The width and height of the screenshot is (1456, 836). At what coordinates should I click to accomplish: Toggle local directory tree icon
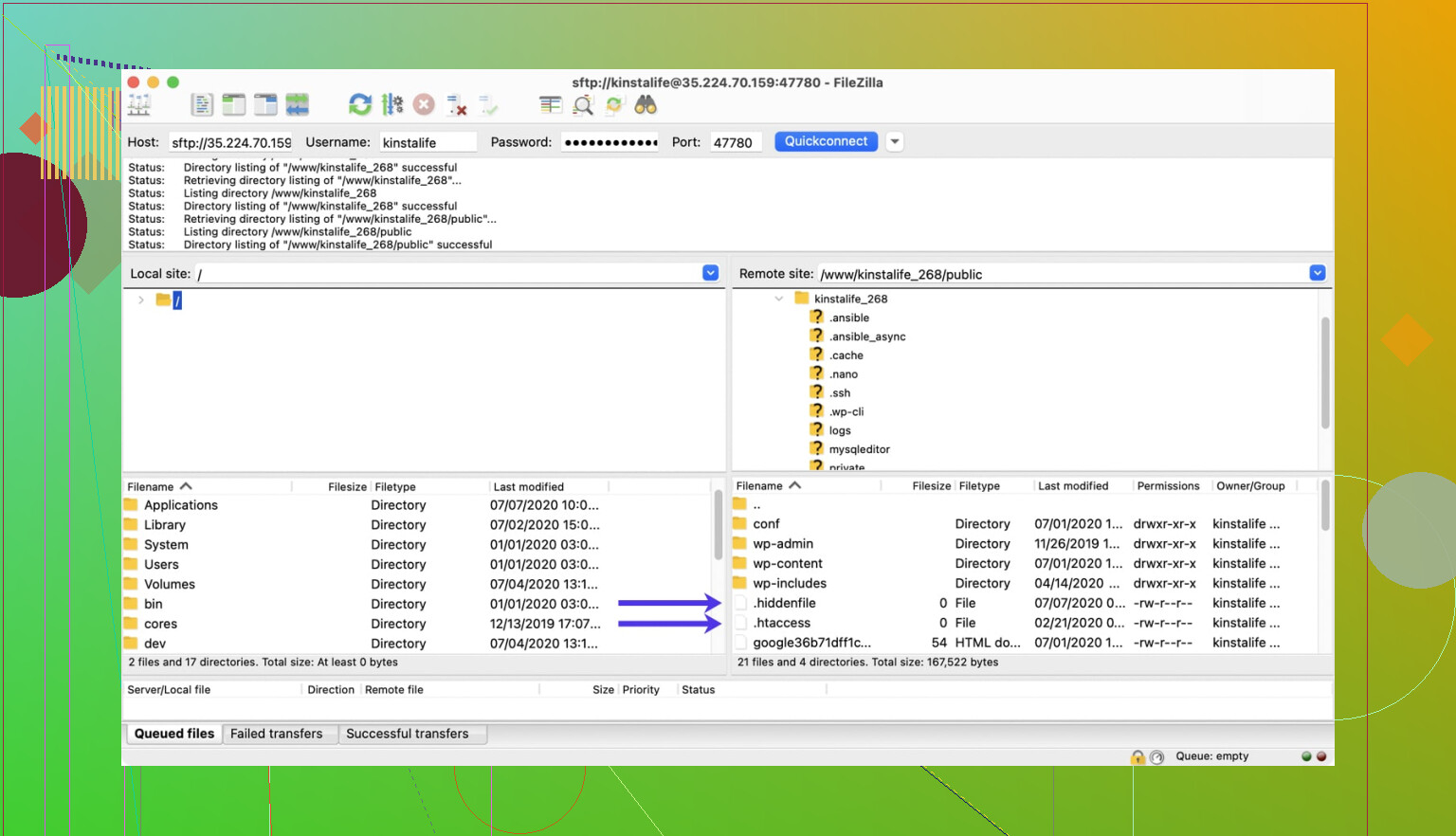233,104
